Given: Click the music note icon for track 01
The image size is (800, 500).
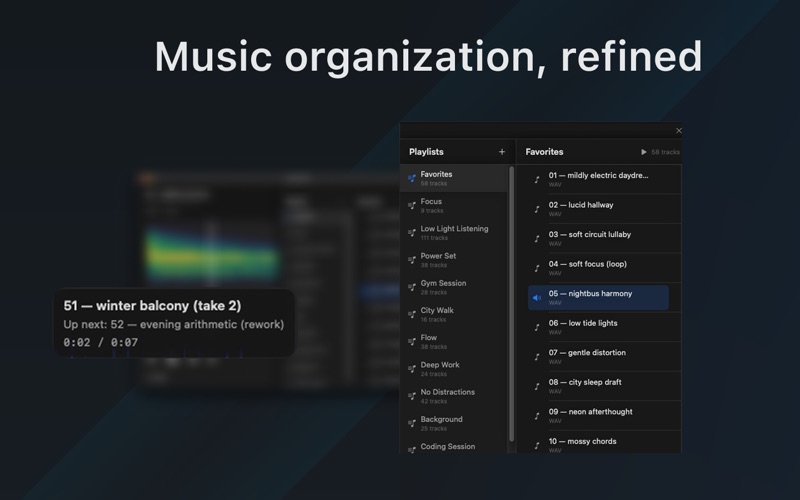Looking at the screenshot, I should (537, 179).
